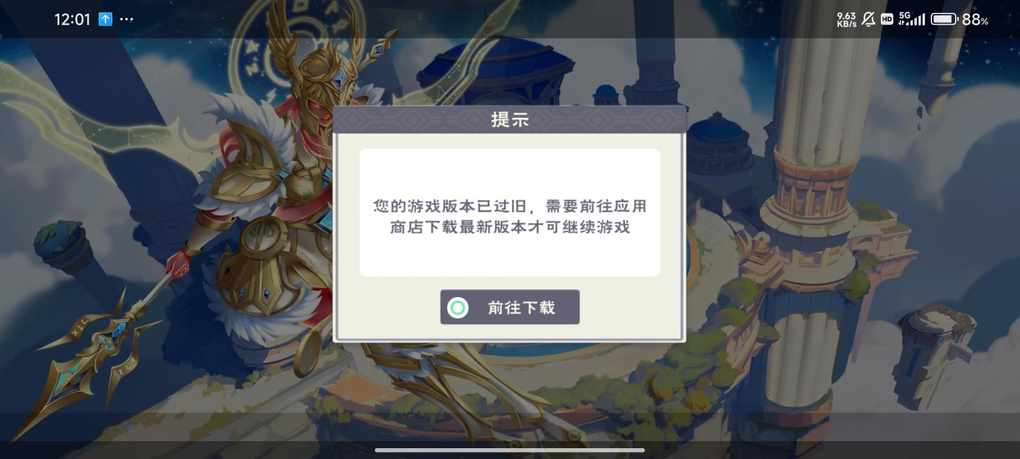Tap the blue upload arrow status icon

105,20
